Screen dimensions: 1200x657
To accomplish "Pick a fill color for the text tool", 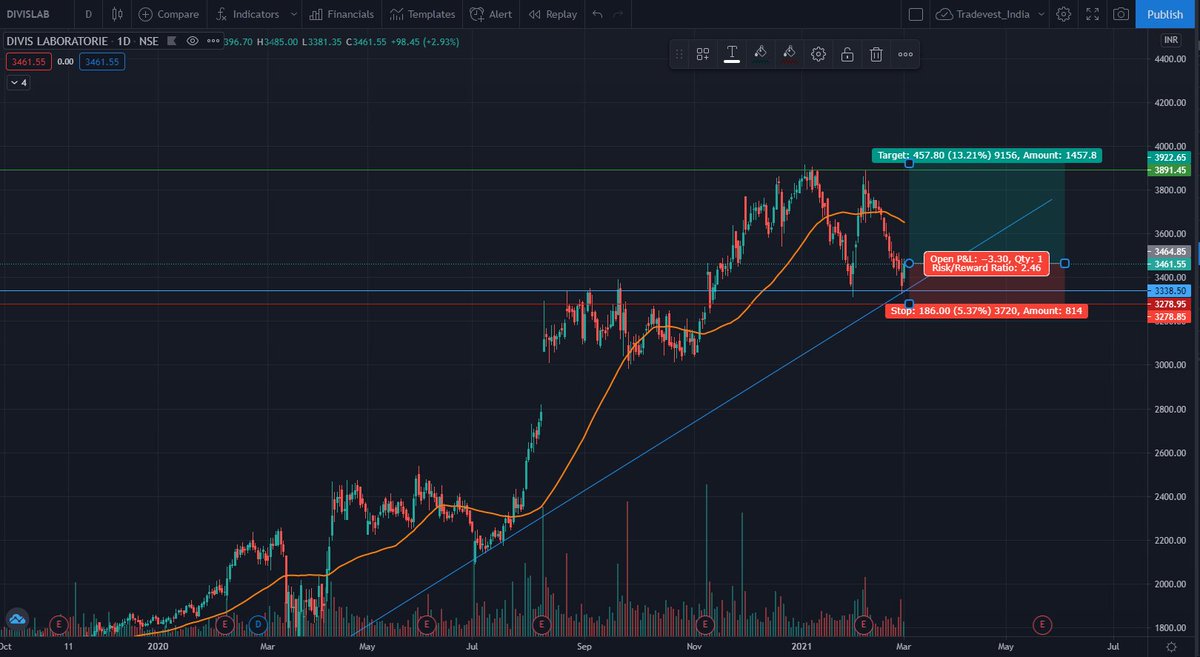I will [x=761, y=54].
